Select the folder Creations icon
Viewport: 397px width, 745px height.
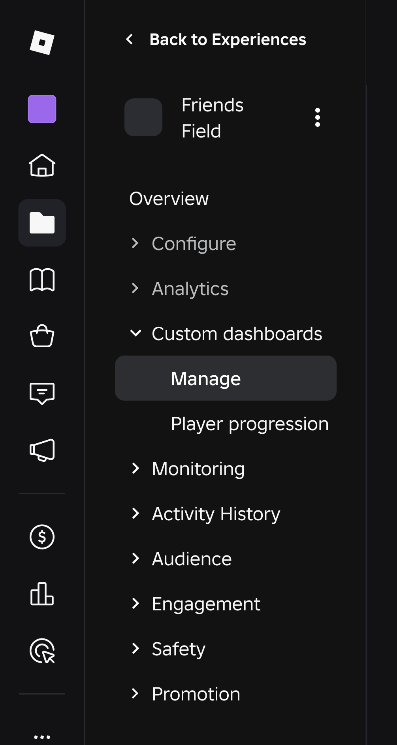(42, 222)
